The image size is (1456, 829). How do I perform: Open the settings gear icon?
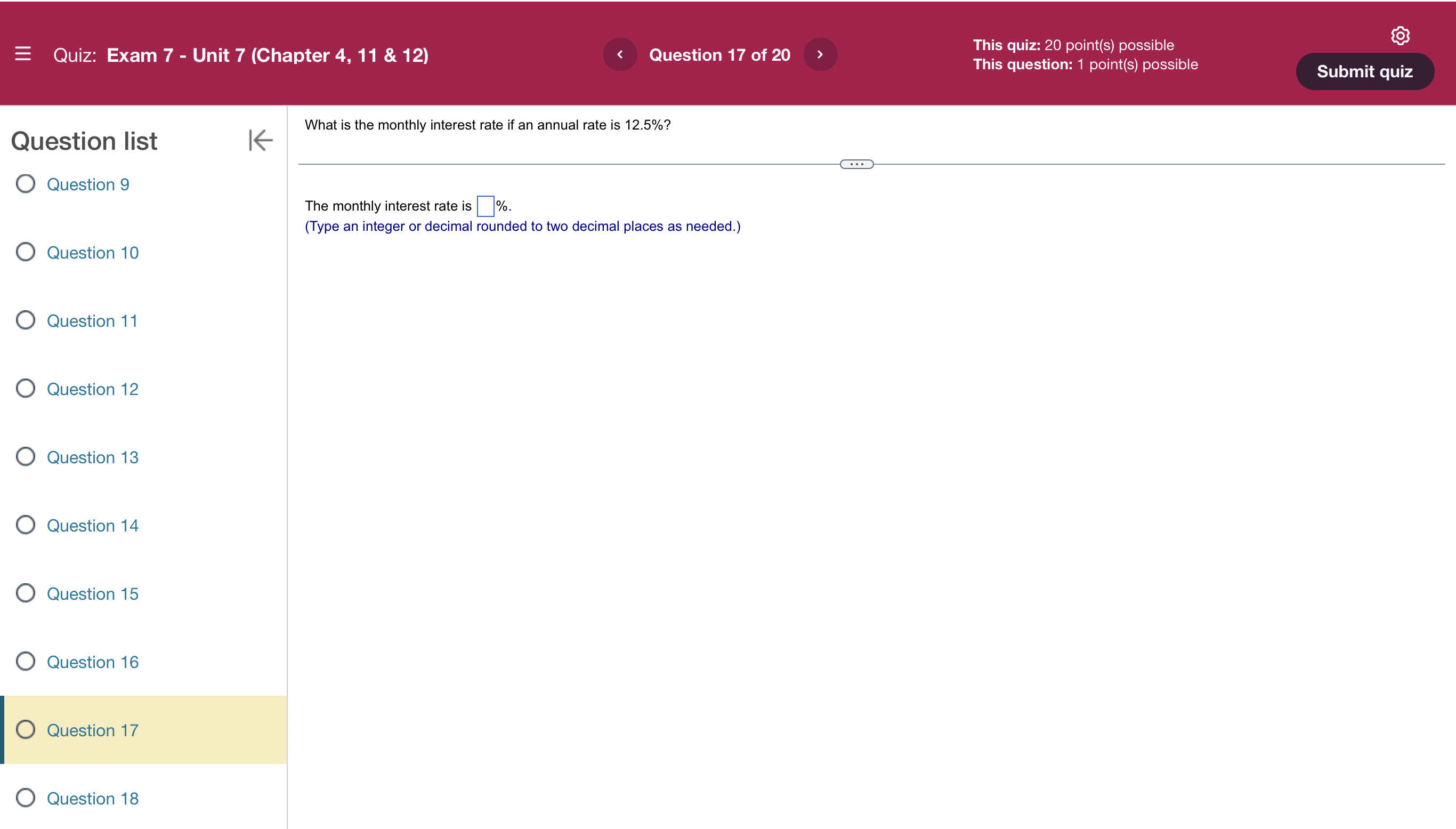(x=1400, y=36)
